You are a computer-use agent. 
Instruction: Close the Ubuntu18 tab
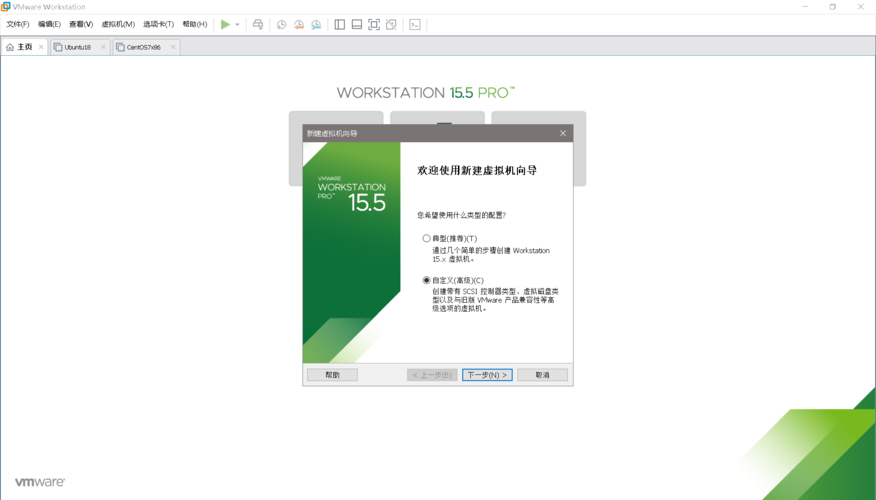(103, 47)
